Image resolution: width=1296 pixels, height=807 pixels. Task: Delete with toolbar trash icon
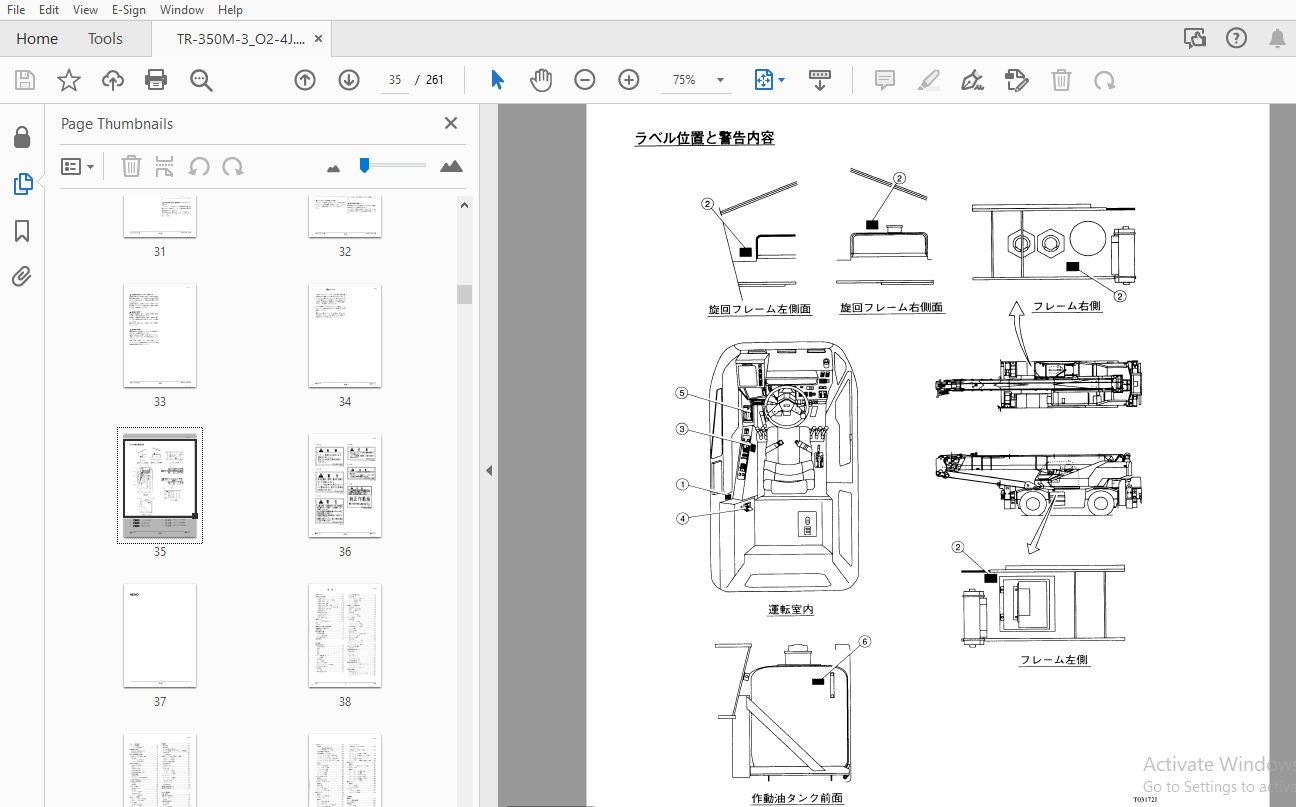(x=1061, y=80)
